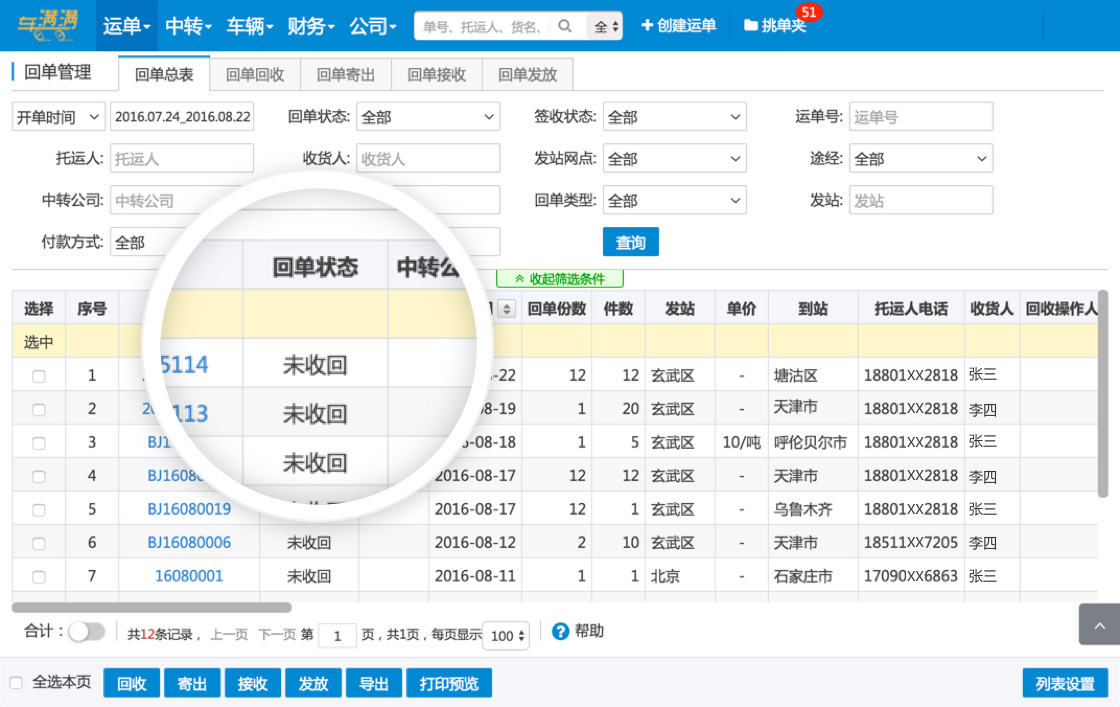Click the 运单号 input field
Screen dimensions: 1120x707
click(920, 117)
